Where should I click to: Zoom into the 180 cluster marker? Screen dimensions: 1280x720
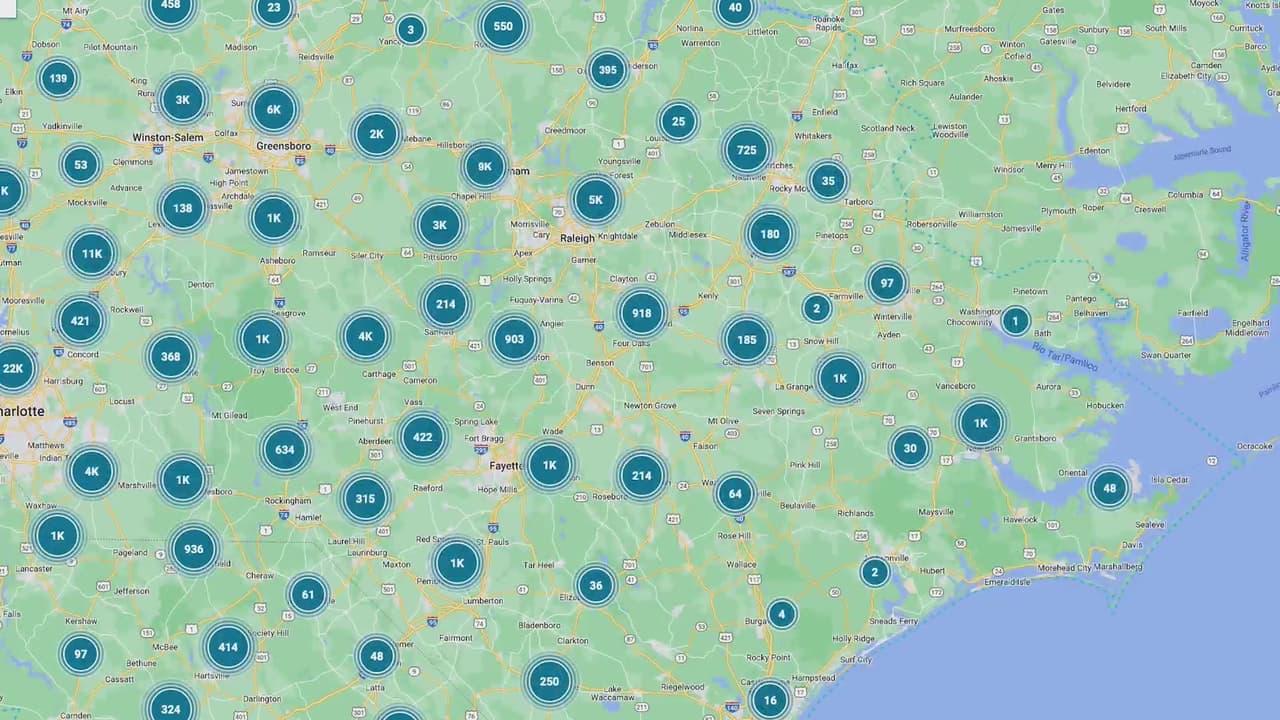point(769,235)
